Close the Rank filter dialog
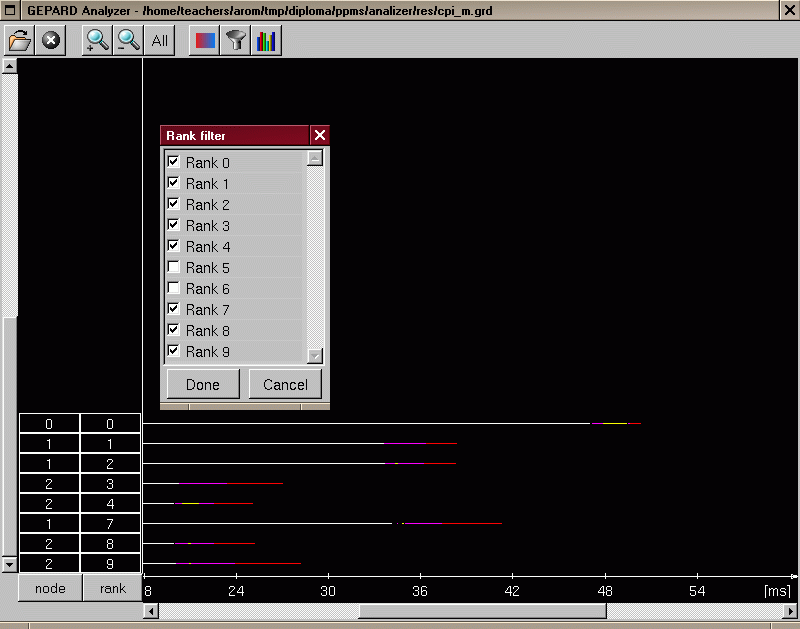Viewport: 800px width, 629px height. point(319,135)
